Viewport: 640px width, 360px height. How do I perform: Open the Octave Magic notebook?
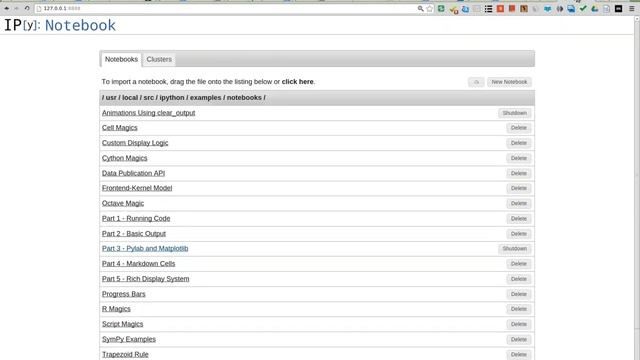pos(123,203)
